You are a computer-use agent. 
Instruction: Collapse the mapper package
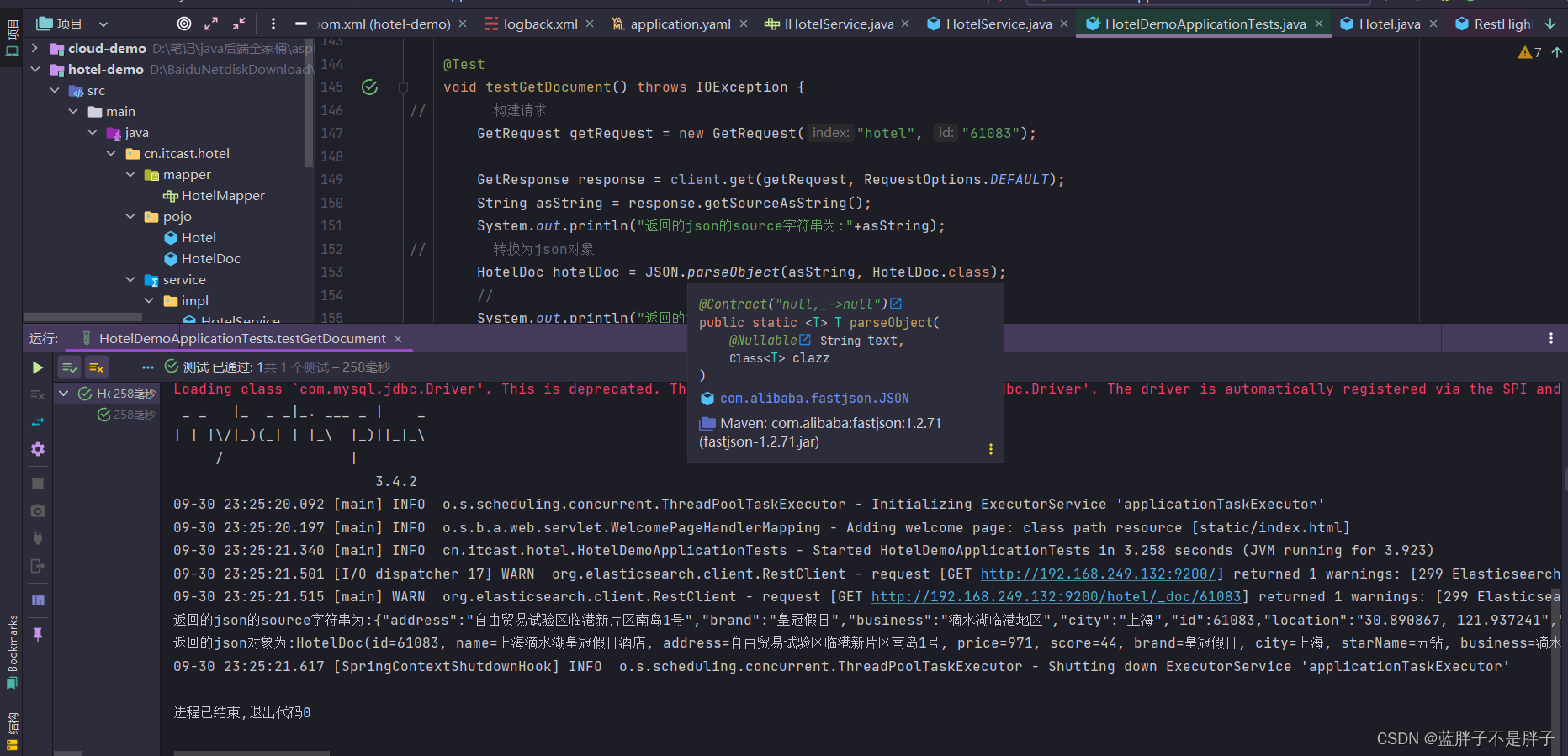pos(130,174)
